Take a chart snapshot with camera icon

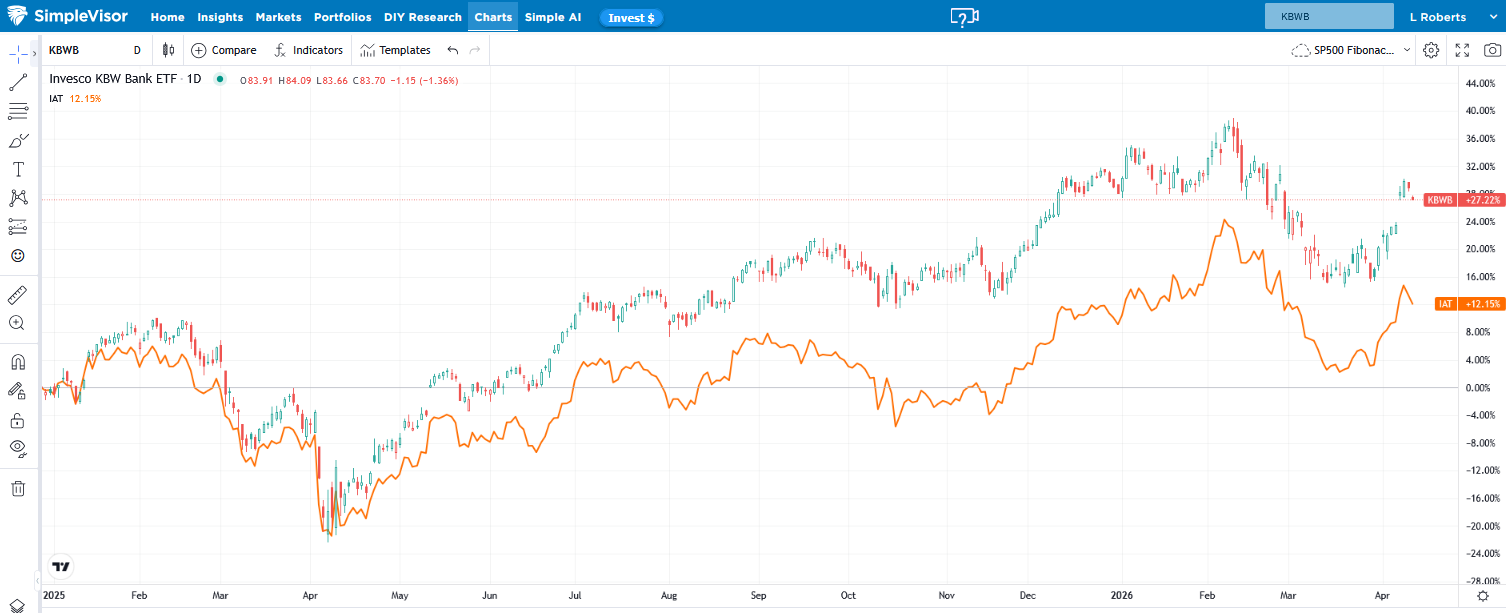(x=1492, y=50)
